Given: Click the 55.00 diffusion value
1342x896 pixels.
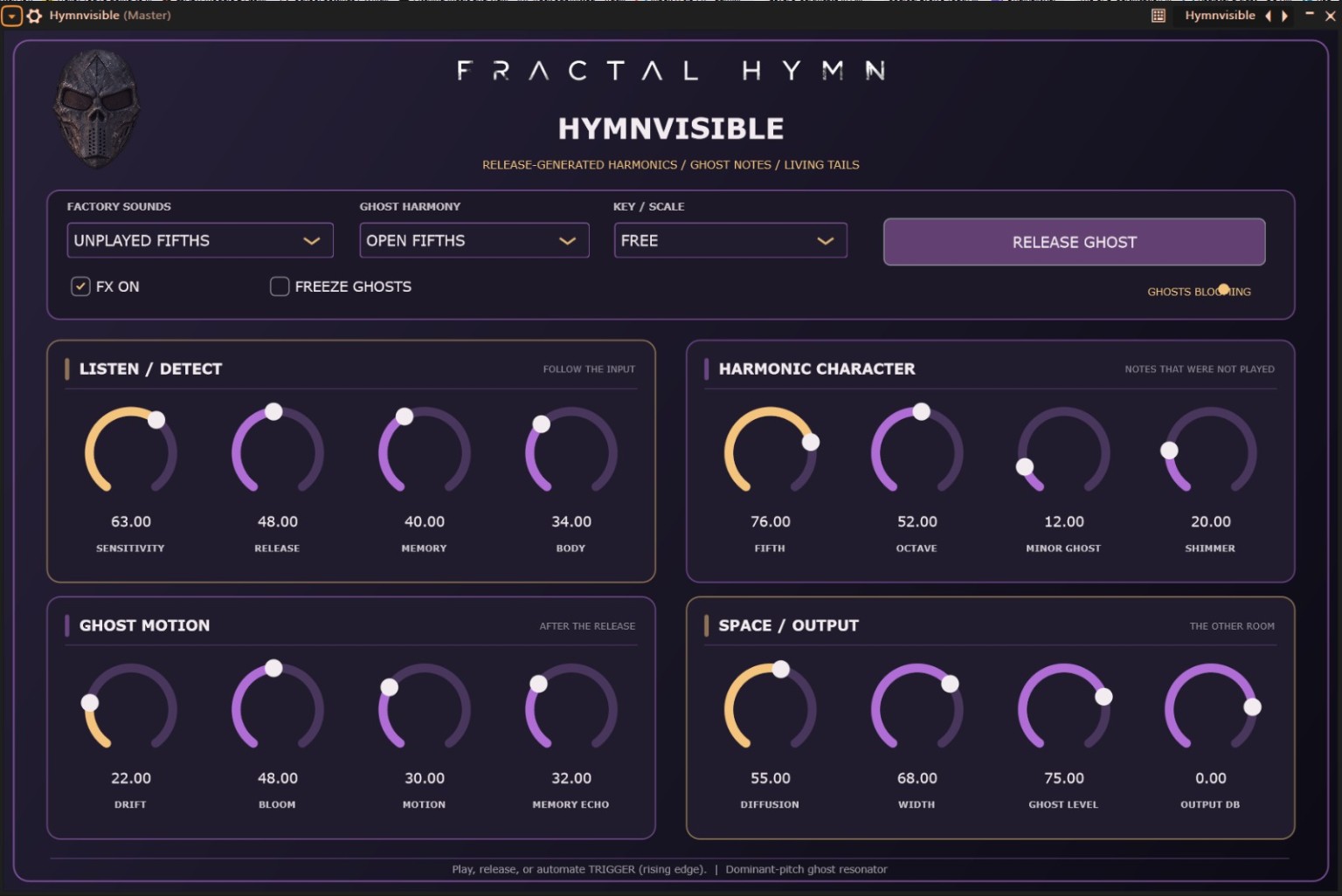Looking at the screenshot, I should [x=771, y=778].
